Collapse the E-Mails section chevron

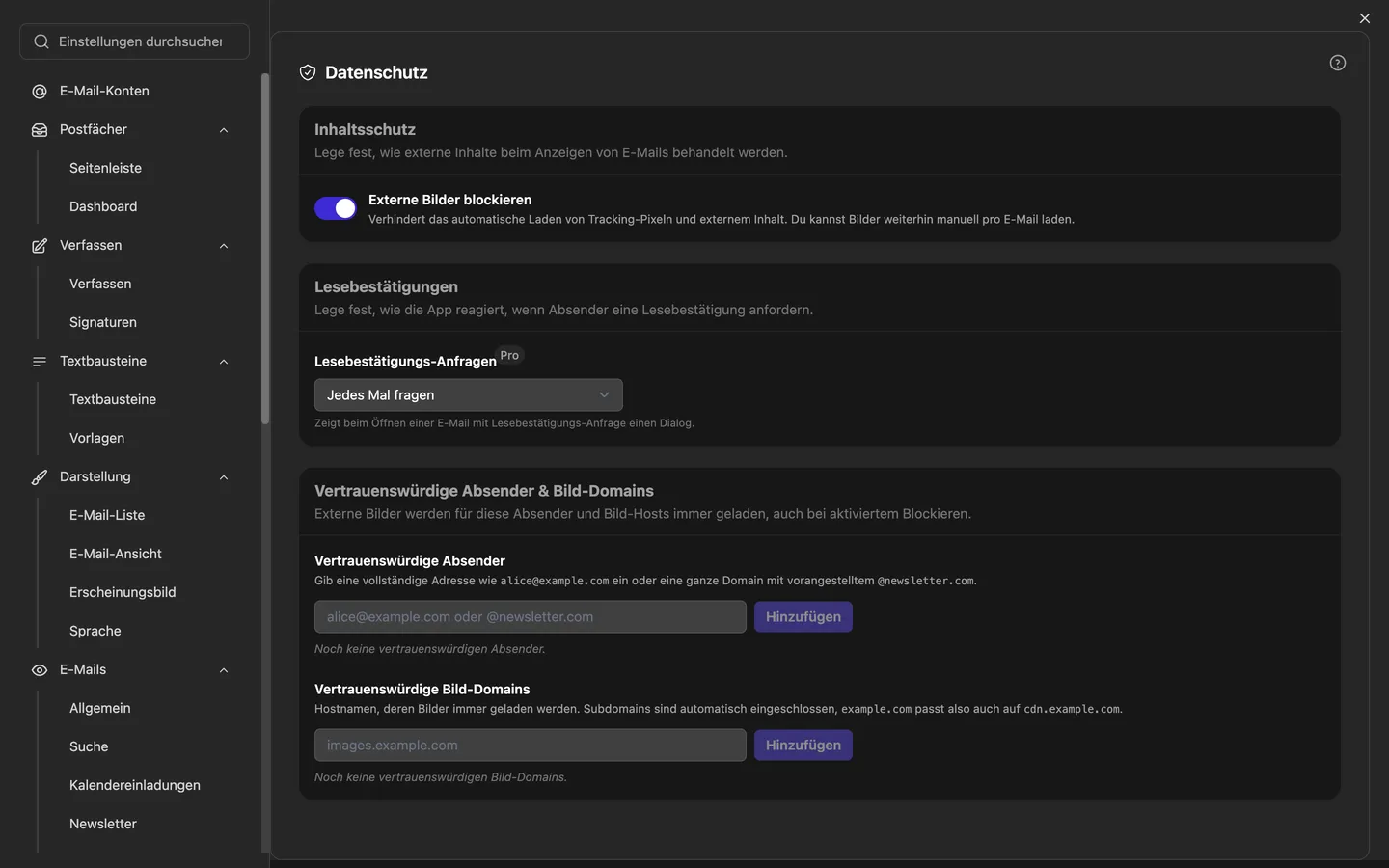point(224,670)
